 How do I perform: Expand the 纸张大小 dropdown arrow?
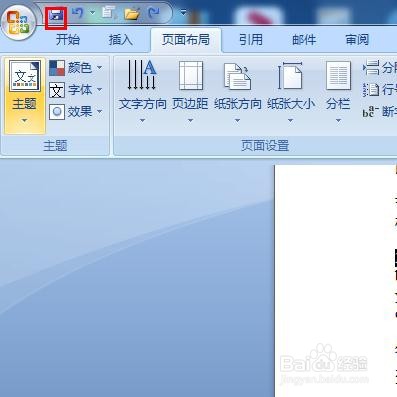290,120
